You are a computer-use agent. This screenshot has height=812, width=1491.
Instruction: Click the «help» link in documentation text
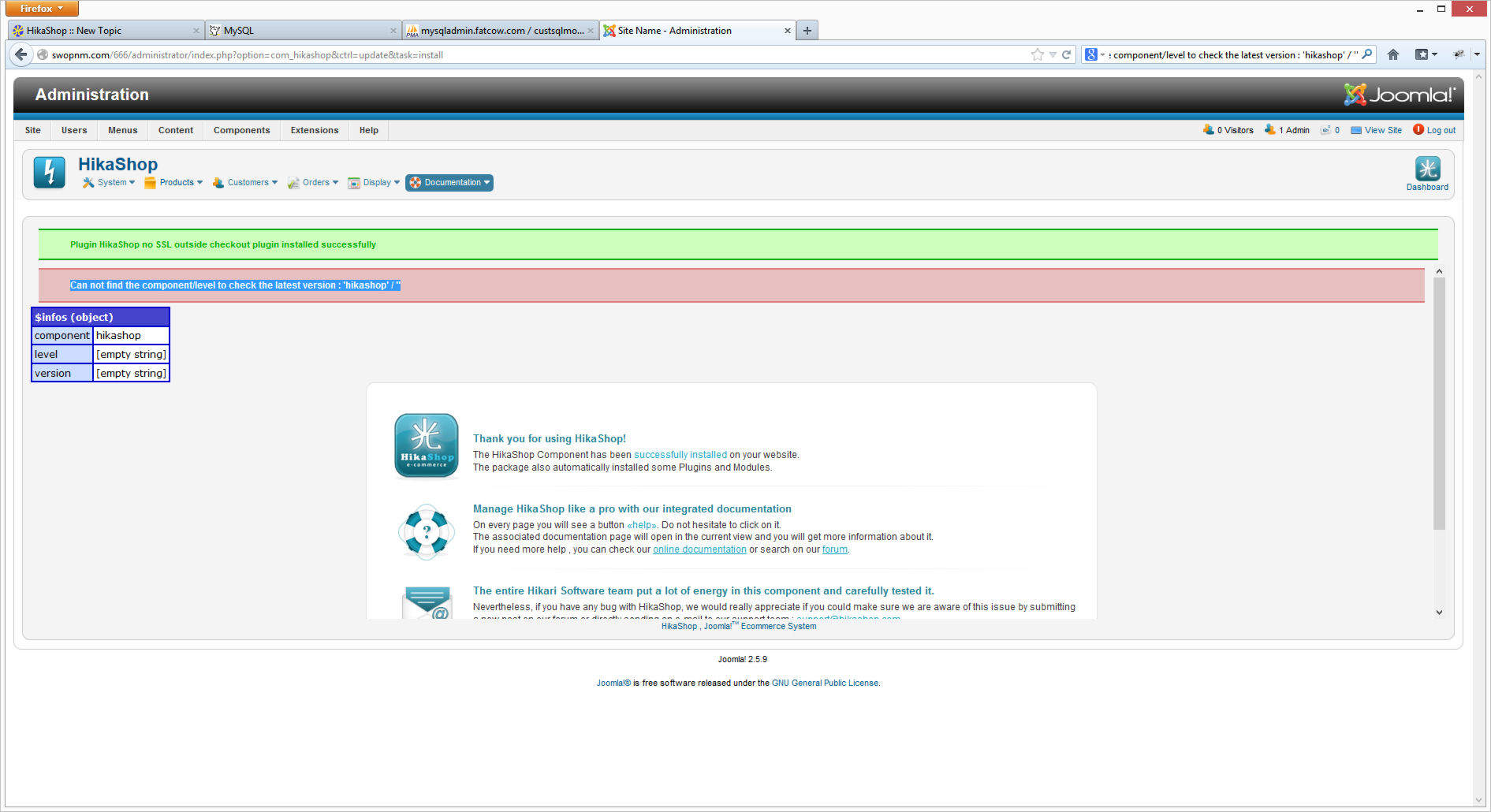642,525
